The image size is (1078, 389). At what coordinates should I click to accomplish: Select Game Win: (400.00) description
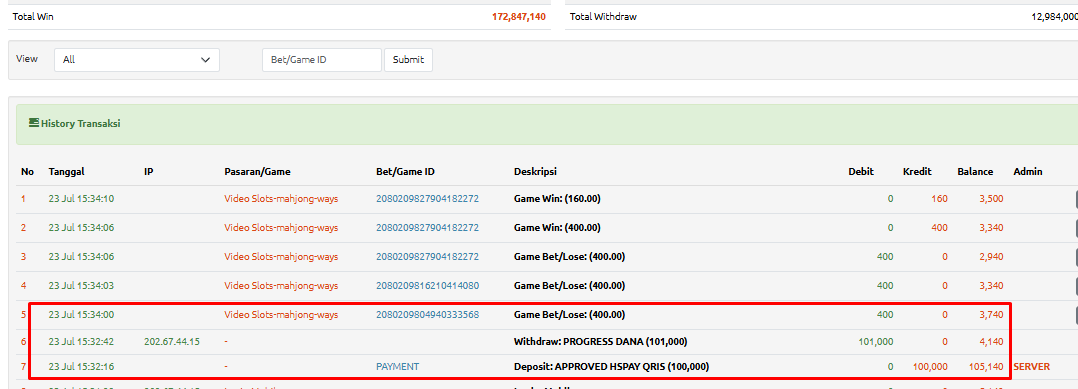click(558, 227)
